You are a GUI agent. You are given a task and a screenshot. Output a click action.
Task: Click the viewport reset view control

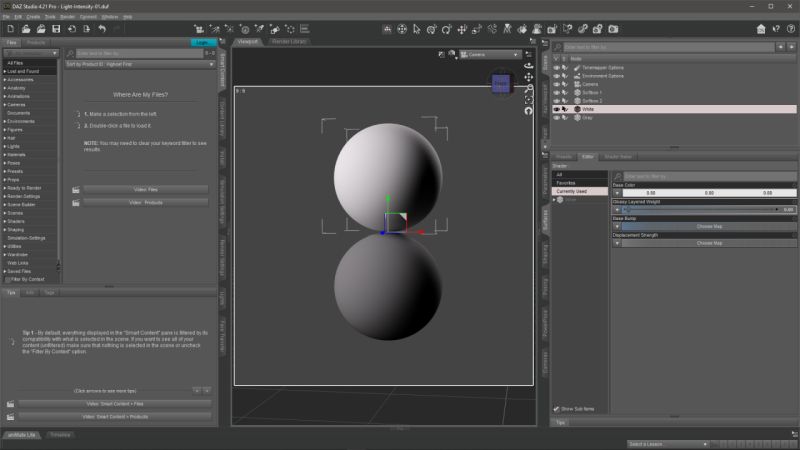529,111
